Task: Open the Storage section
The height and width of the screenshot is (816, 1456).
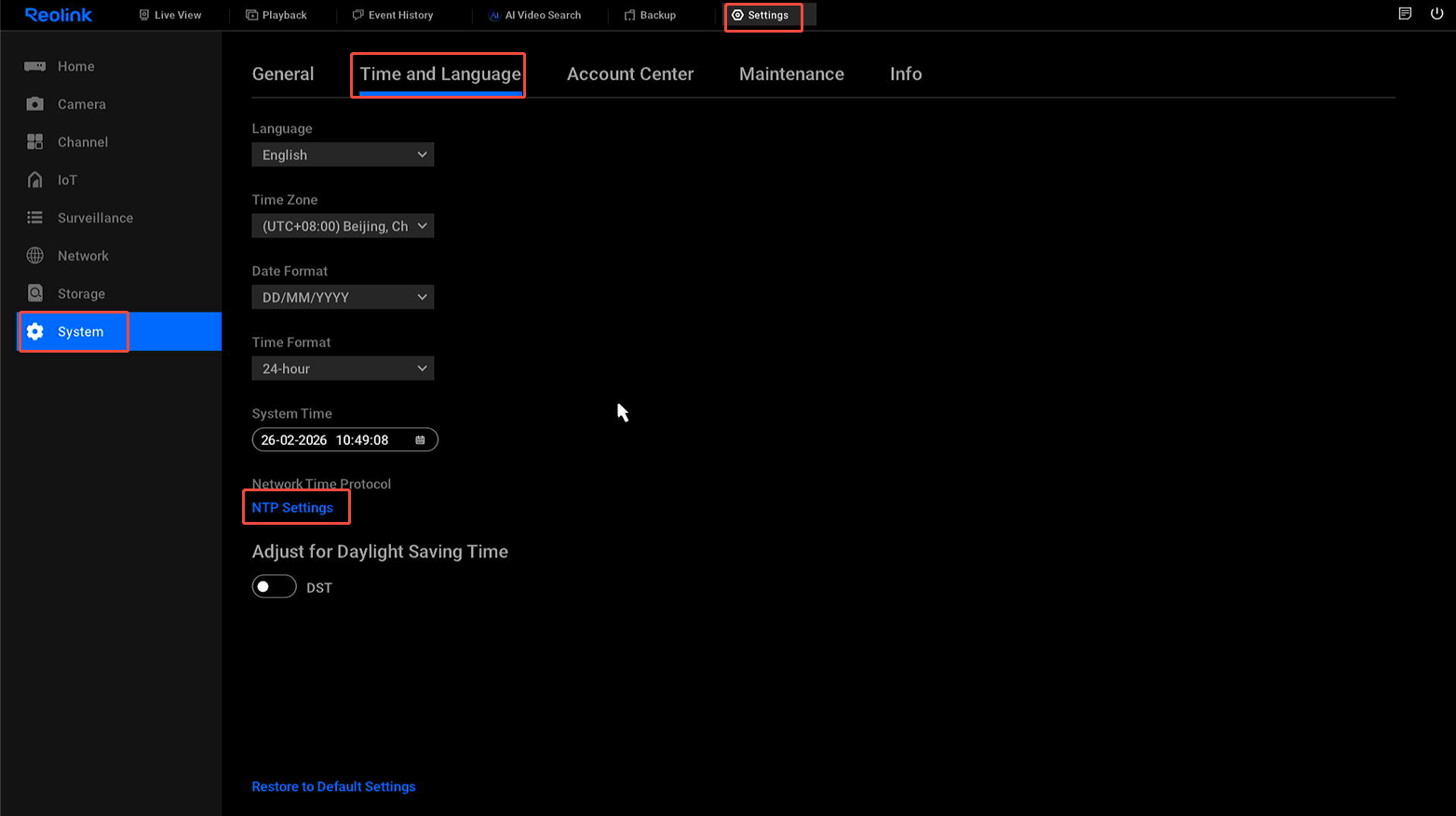Action: (80, 293)
